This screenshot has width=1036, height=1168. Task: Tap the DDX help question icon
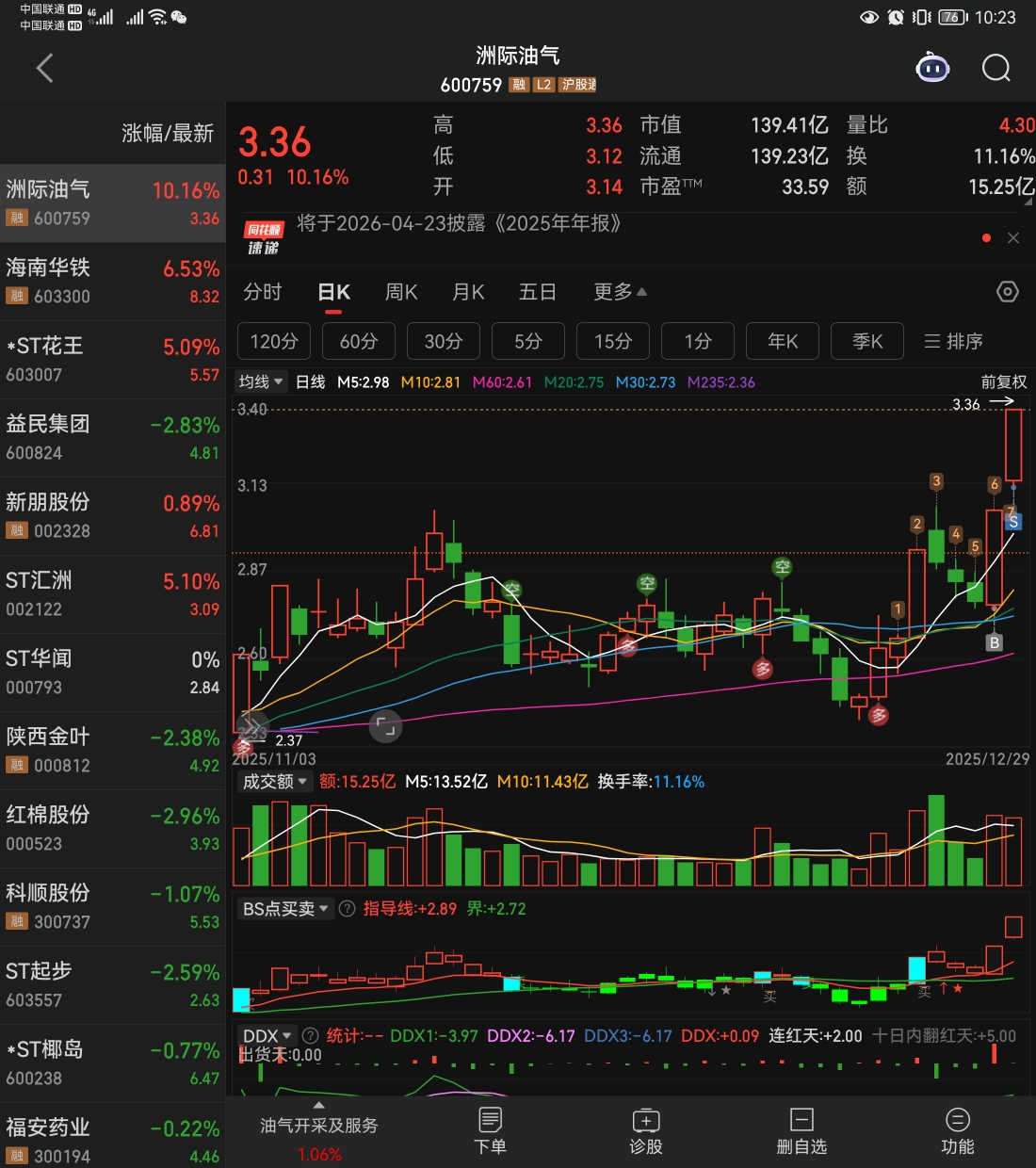pyautogui.click(x=310, y=1036)
